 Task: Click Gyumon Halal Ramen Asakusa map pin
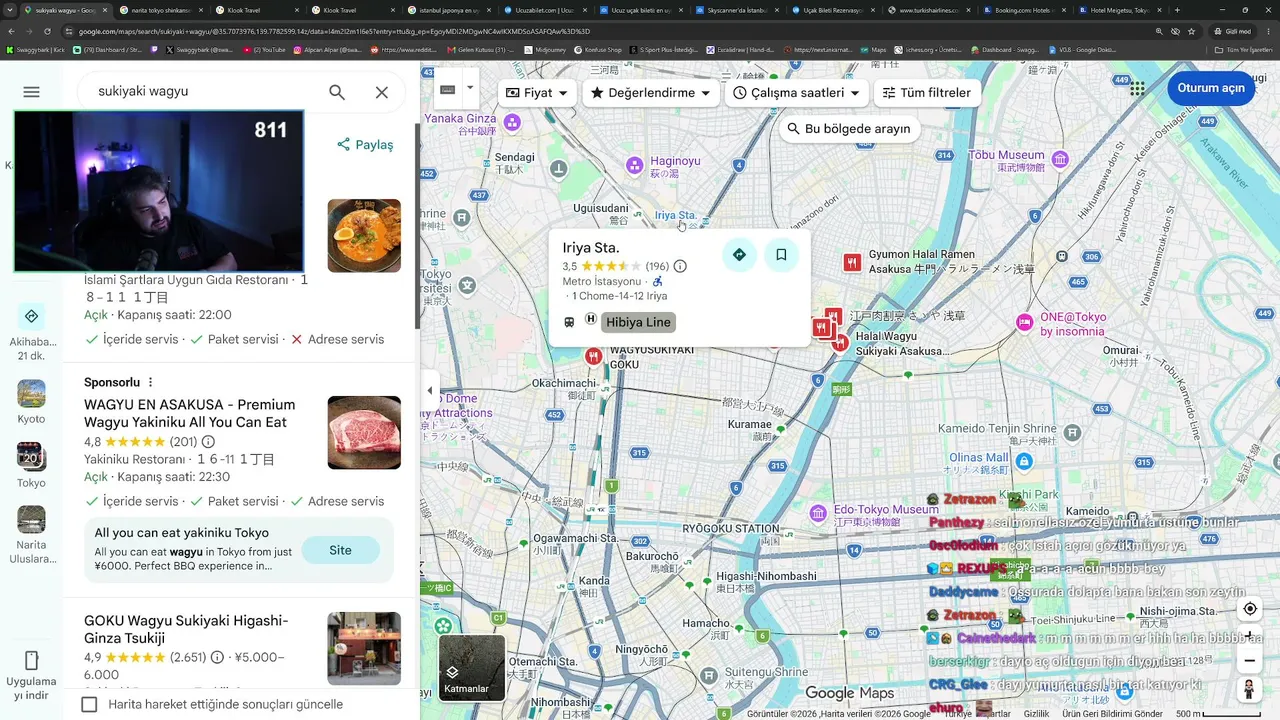click(x=852, y=262)
